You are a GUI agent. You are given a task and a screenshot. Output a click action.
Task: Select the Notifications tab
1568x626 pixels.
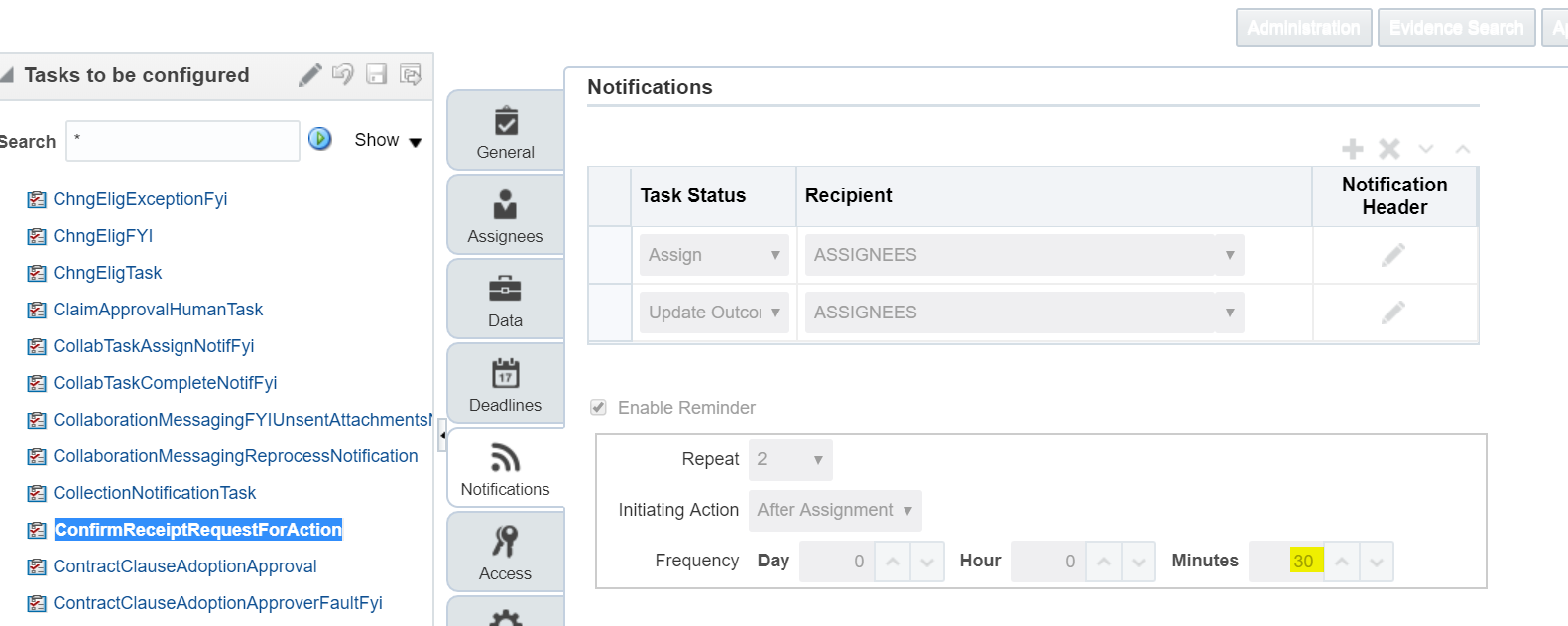[506, 467]
